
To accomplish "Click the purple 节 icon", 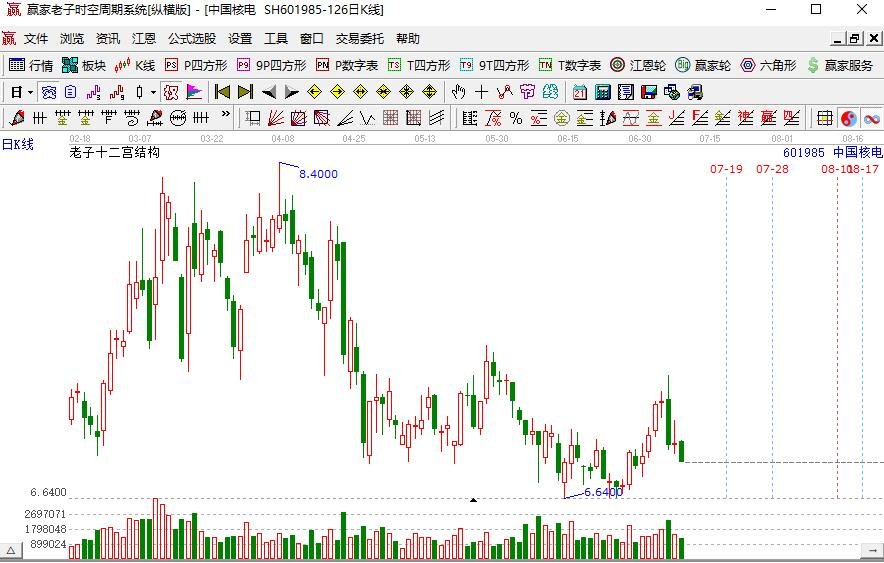I will tap(527, 92).
